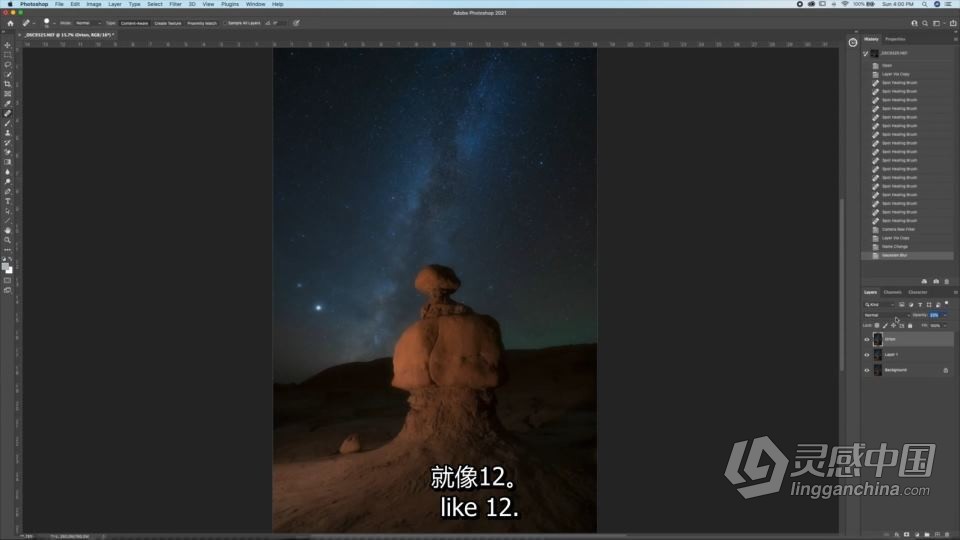Open the Filter menu
960x540 pixels.
point(175,4)
